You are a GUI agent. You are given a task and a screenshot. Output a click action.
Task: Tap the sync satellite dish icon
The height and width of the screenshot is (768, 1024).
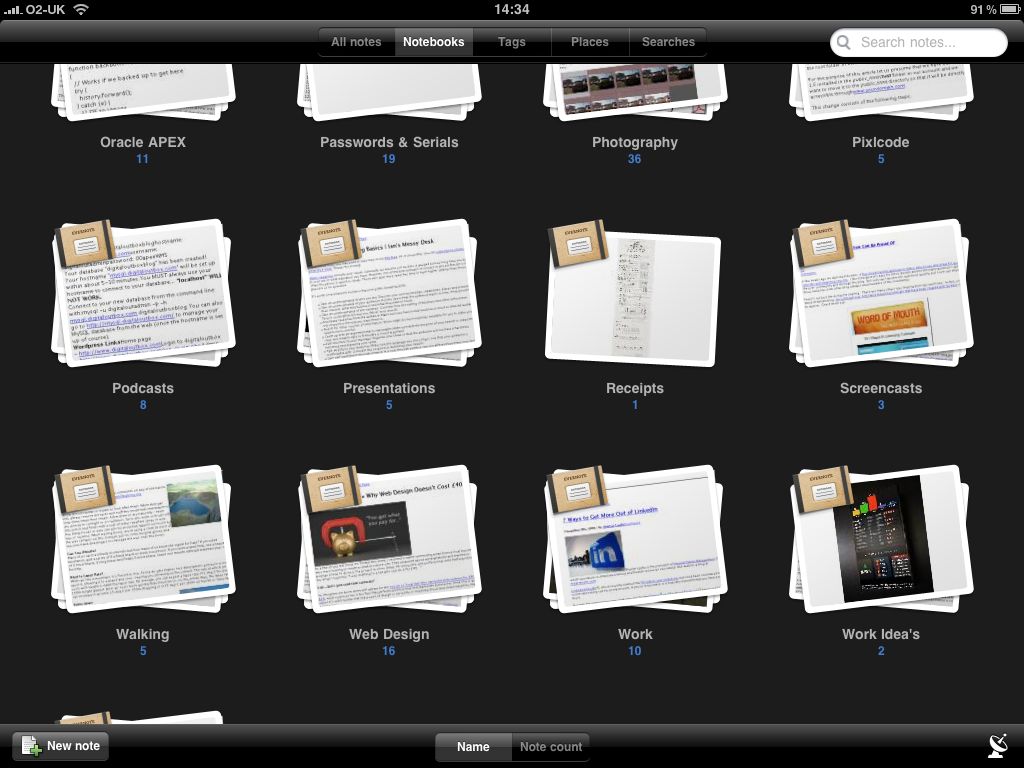tap(996, 745)
